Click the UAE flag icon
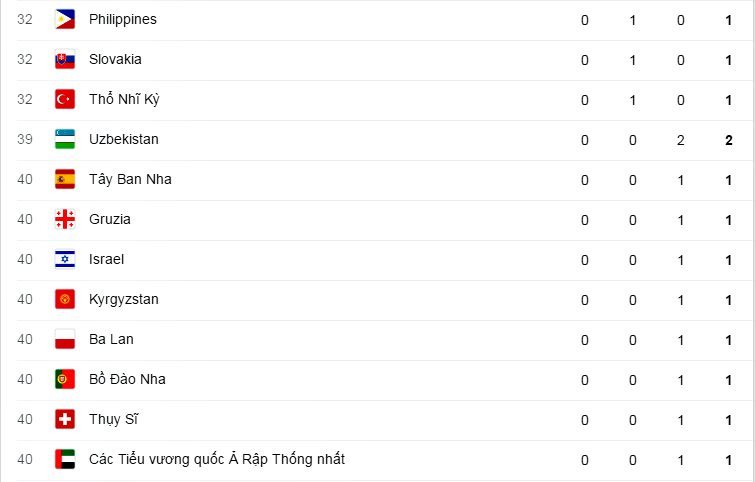Viewport: 755px width, 482px height. point(65,459)
